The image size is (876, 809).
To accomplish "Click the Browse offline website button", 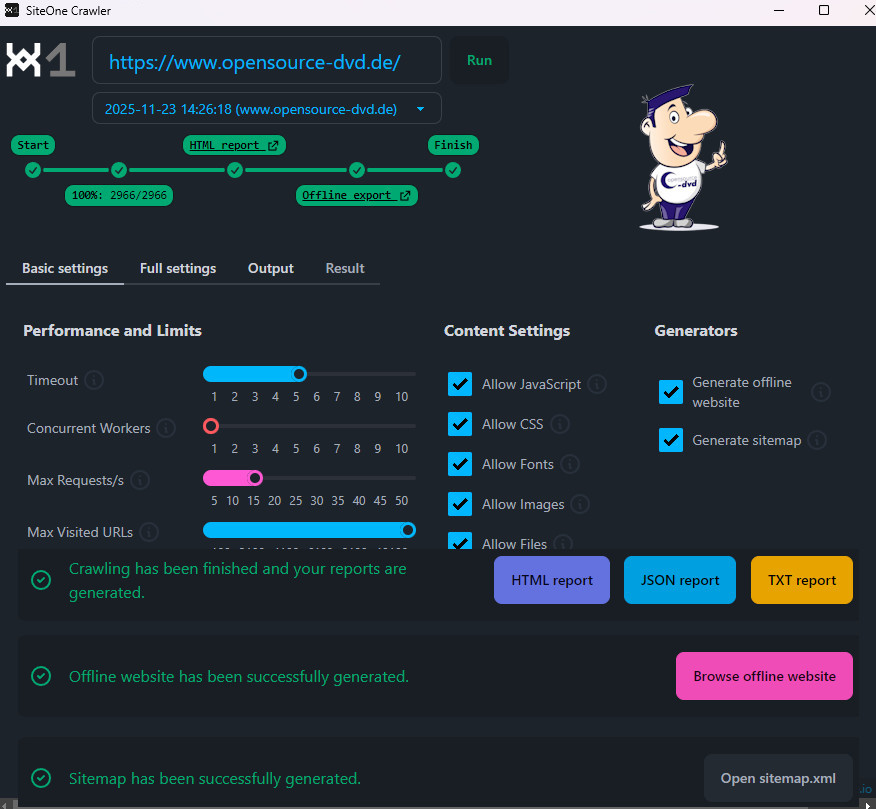I will (764, 676).
